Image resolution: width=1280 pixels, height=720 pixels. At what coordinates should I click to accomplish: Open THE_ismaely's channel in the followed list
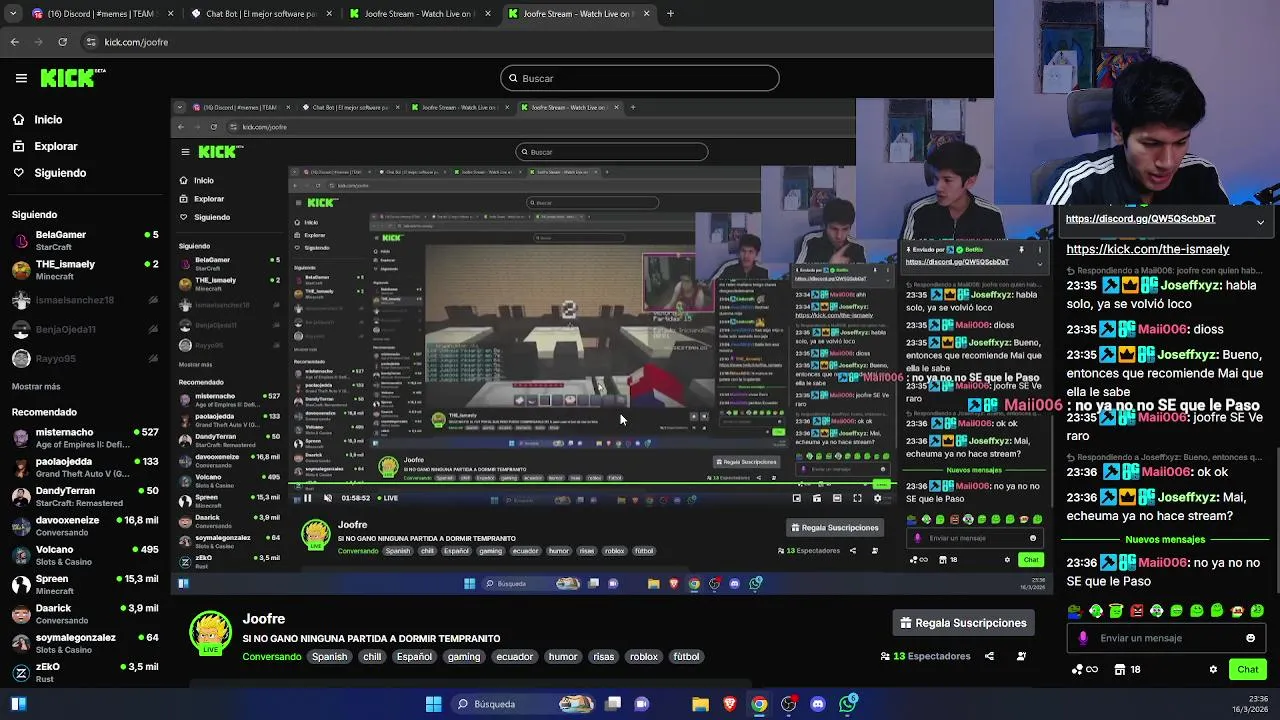(x=85, y=270)
